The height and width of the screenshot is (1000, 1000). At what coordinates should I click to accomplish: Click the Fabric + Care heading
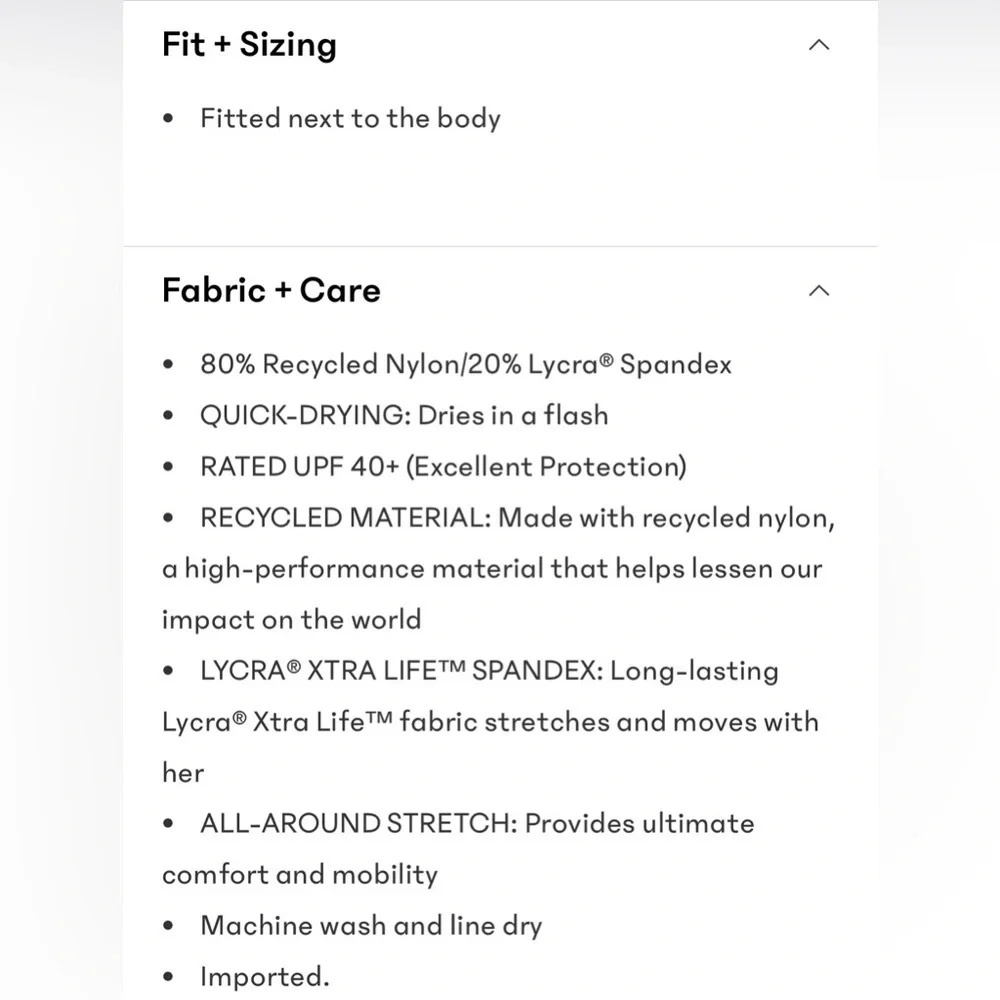click(x=271, y=290)
